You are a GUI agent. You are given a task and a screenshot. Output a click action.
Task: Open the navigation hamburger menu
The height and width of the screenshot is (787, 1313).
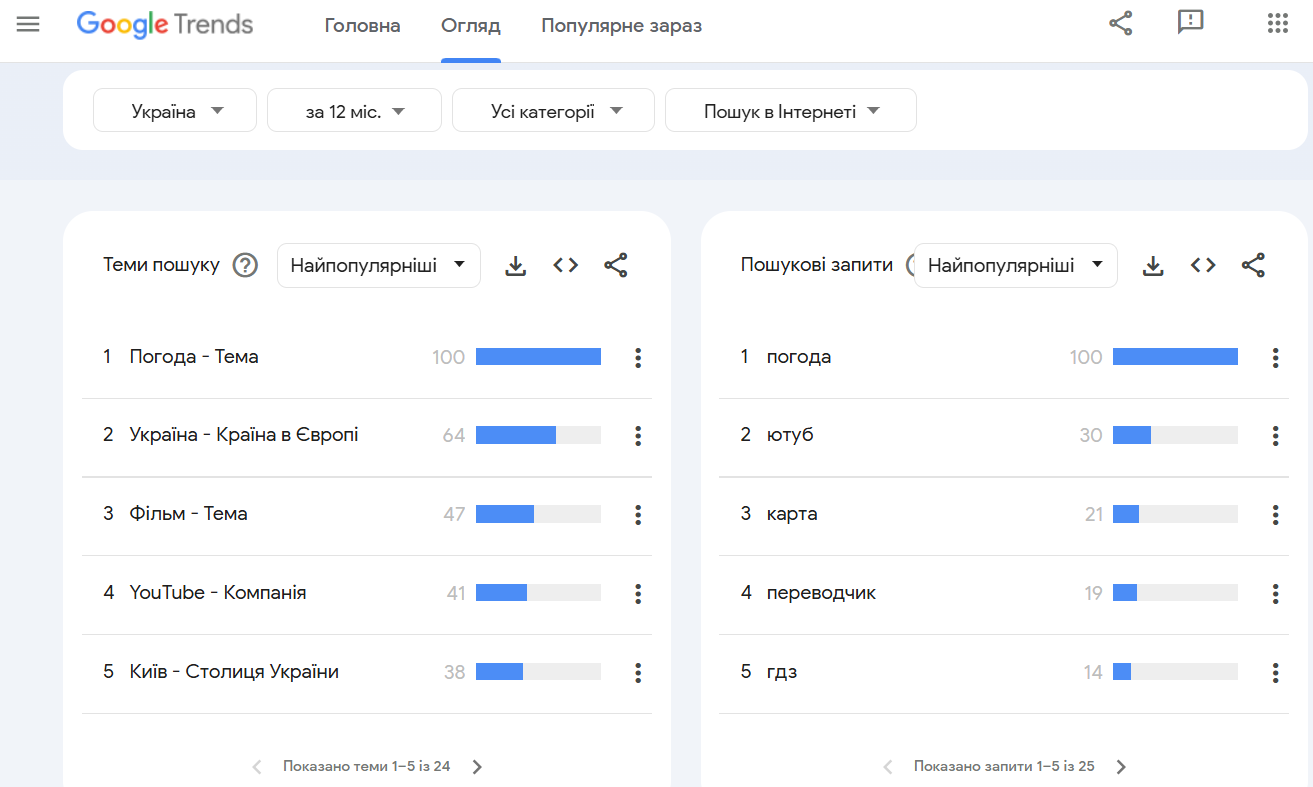[x=27, y=23]
